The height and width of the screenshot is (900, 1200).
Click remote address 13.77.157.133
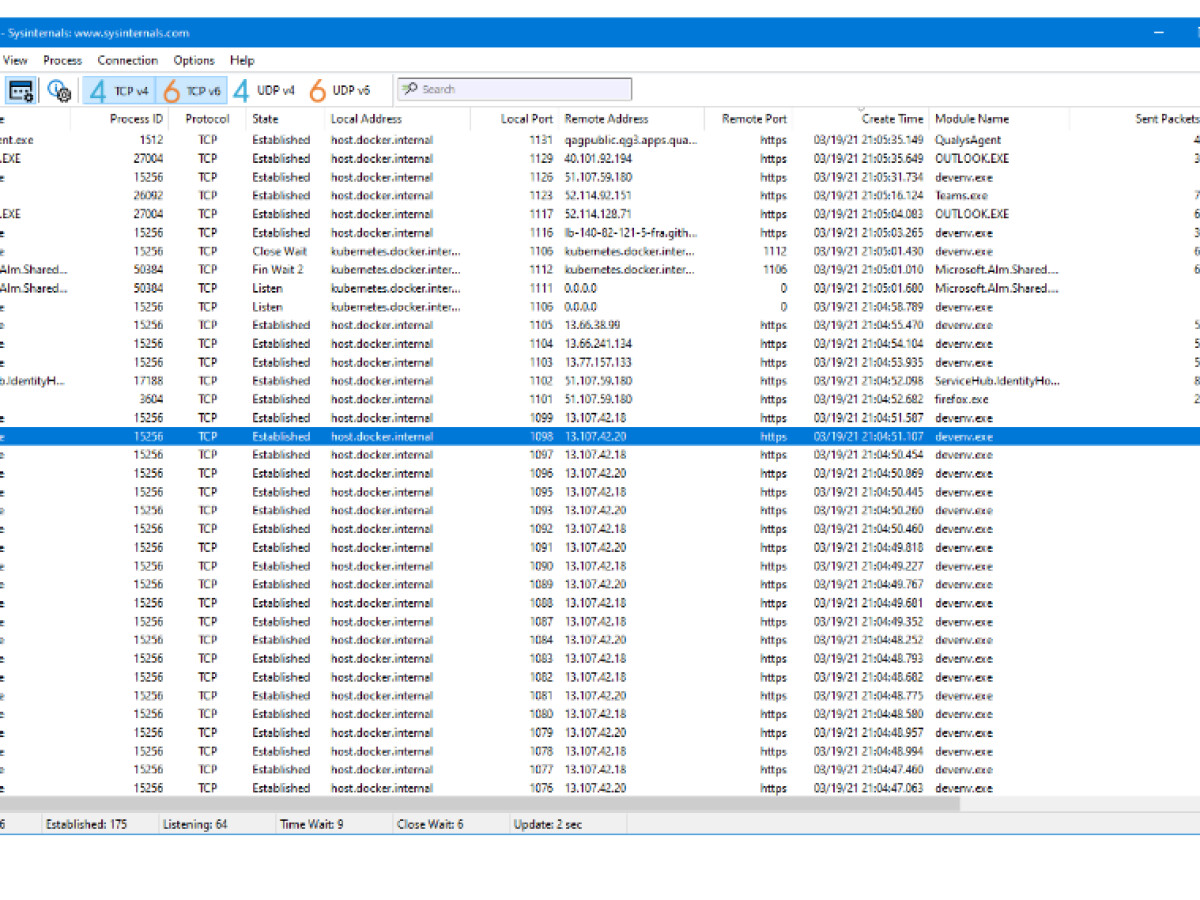coord(598,362)
